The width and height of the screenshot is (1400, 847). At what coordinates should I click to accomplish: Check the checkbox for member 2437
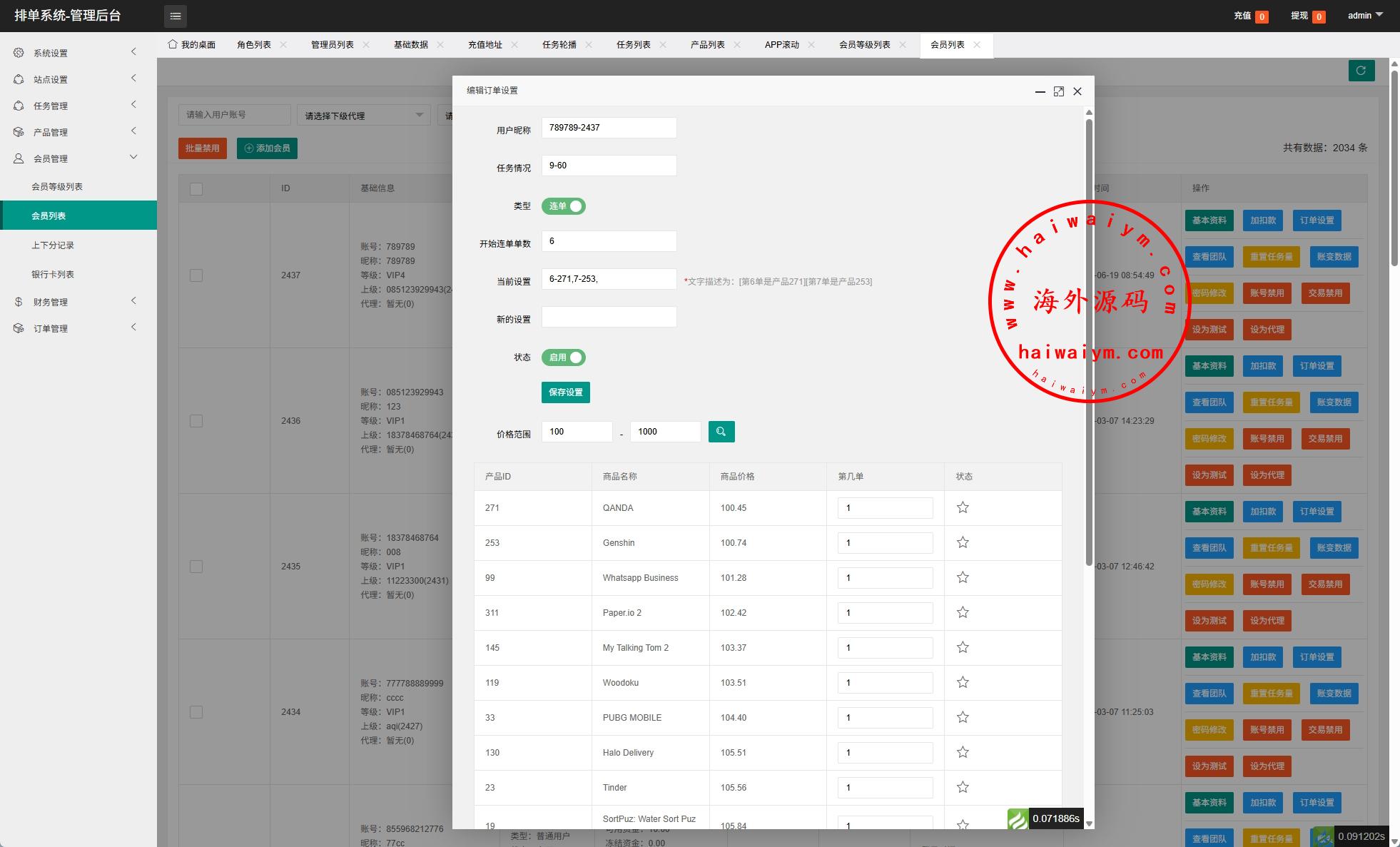(196, 275)
